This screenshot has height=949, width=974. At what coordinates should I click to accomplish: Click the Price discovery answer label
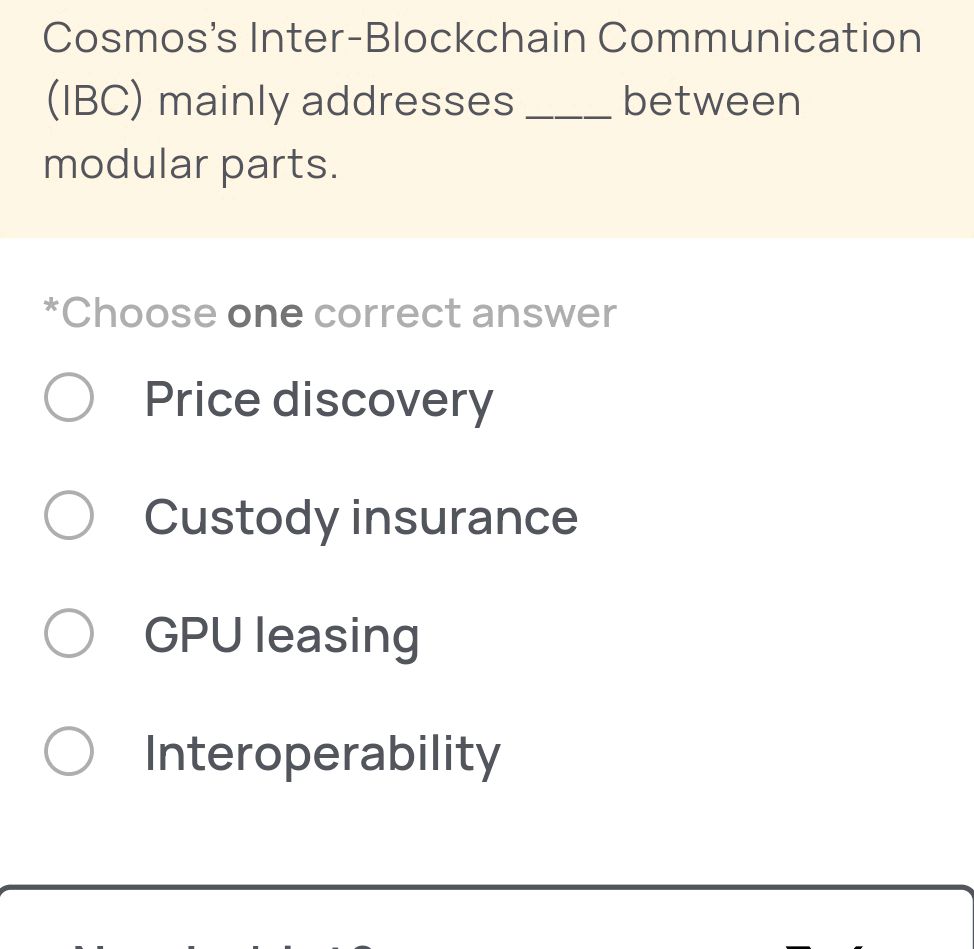click(x=318, y=398)
